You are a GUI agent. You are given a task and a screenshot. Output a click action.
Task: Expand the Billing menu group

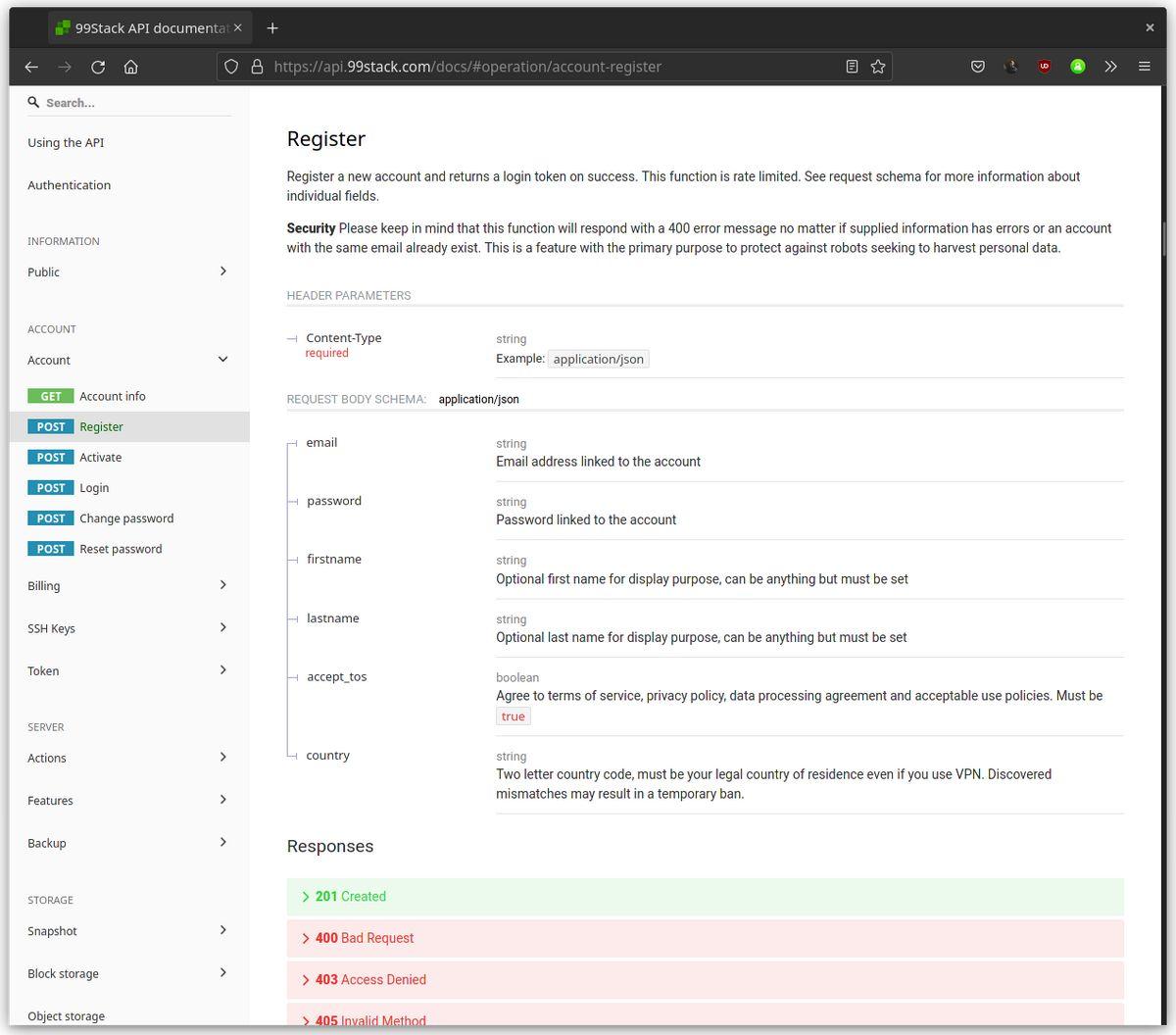pos(129,585)
